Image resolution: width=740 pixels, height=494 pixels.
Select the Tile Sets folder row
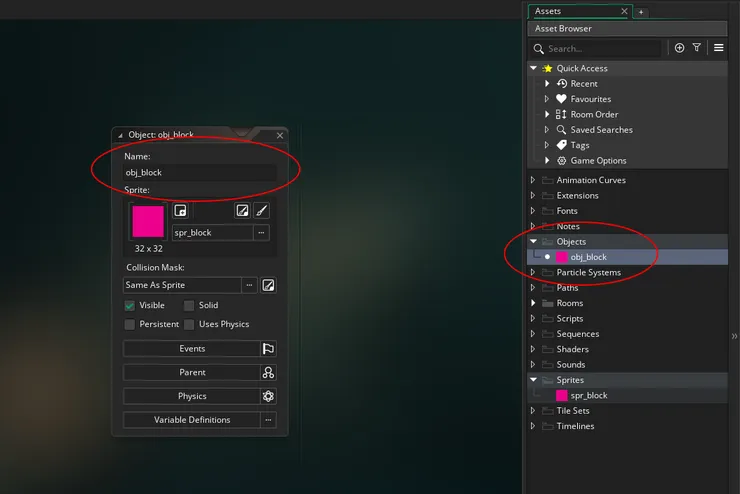click(x=628, y=411)
